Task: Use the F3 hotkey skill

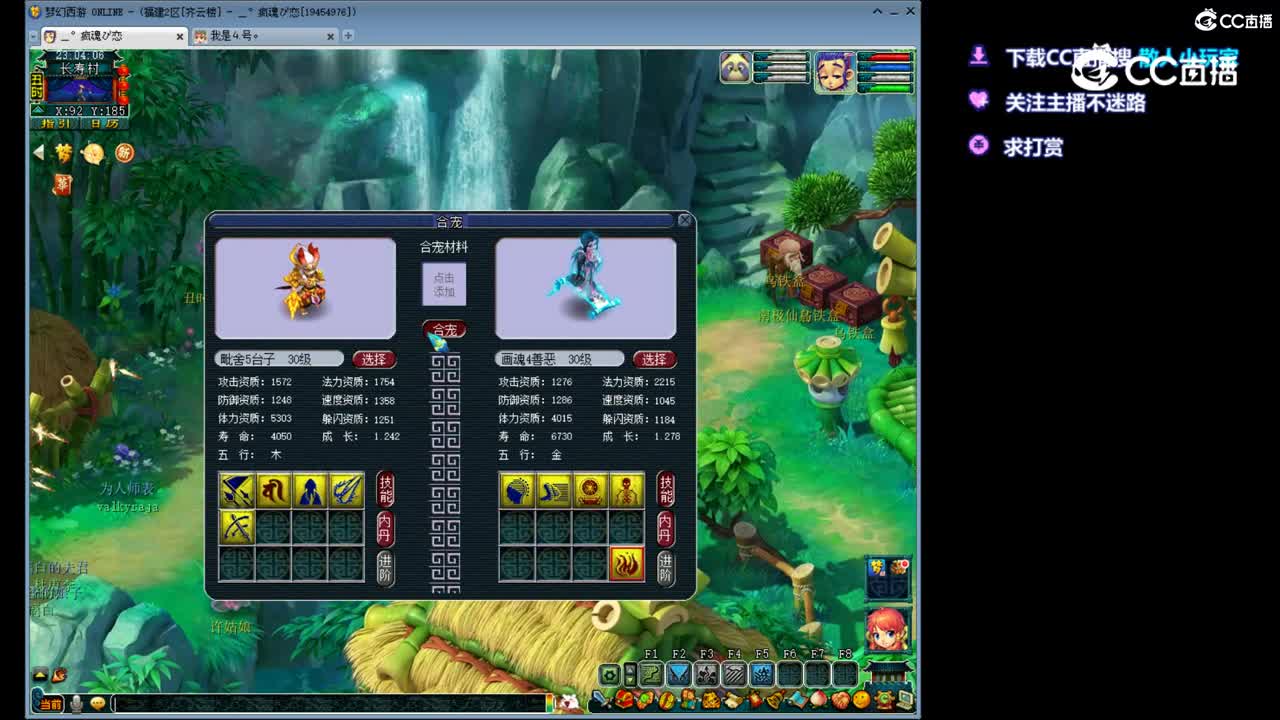Action: coord(707,674)
